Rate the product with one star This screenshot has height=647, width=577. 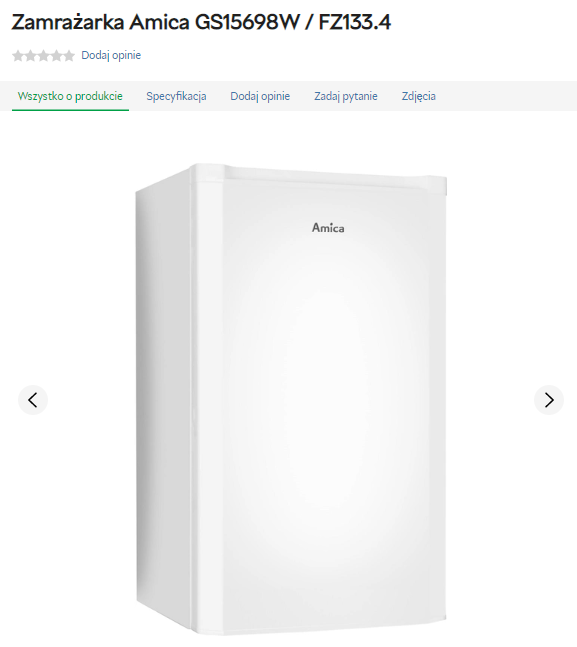click(18, 55)
